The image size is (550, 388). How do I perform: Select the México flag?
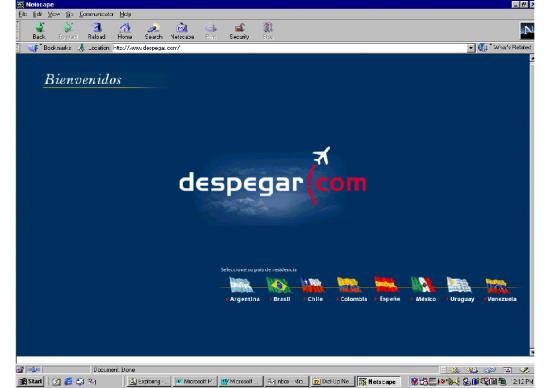click(x=423, y=285)
